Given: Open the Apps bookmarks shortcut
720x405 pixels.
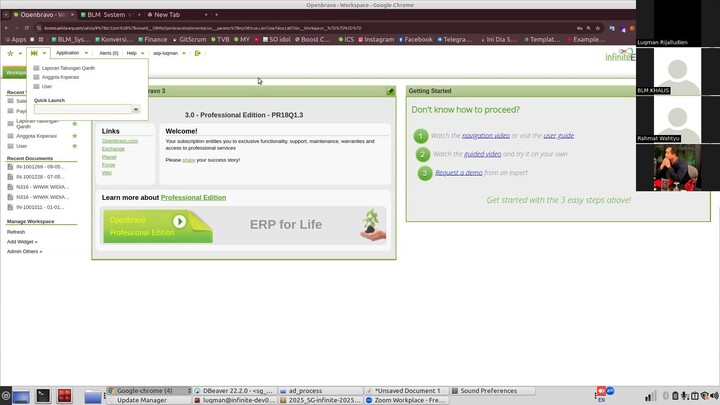Looking at the screenshot, I should click(16, 39).
